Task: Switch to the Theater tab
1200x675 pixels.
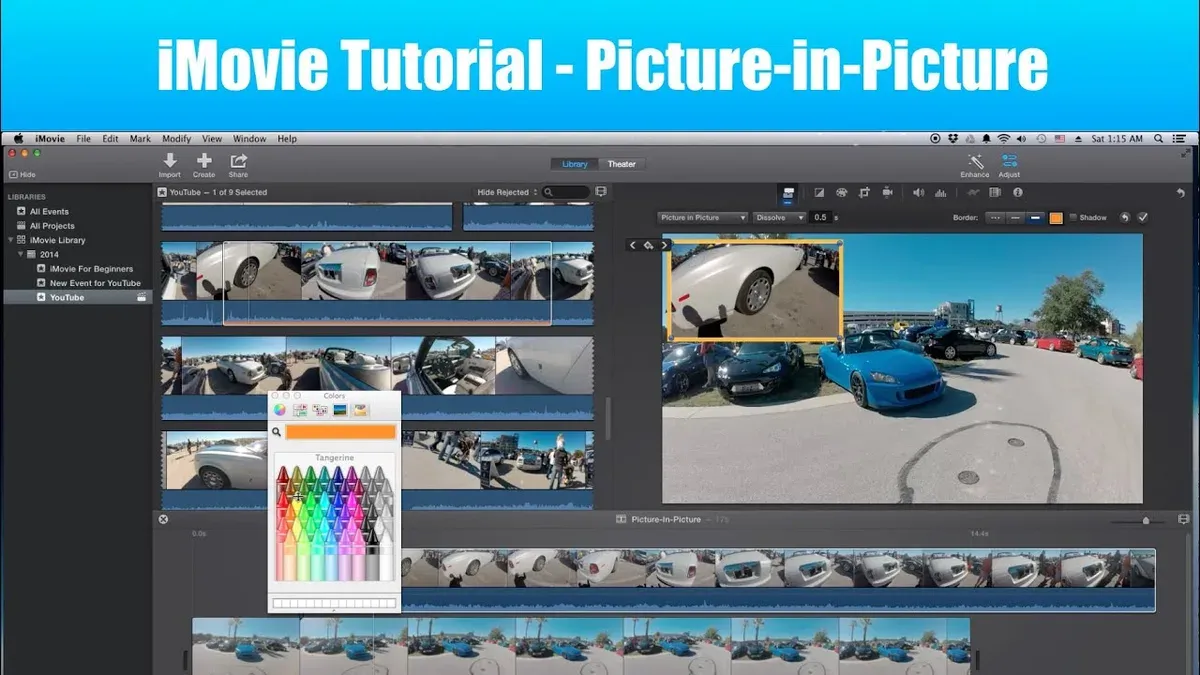Action: (621, 164)
